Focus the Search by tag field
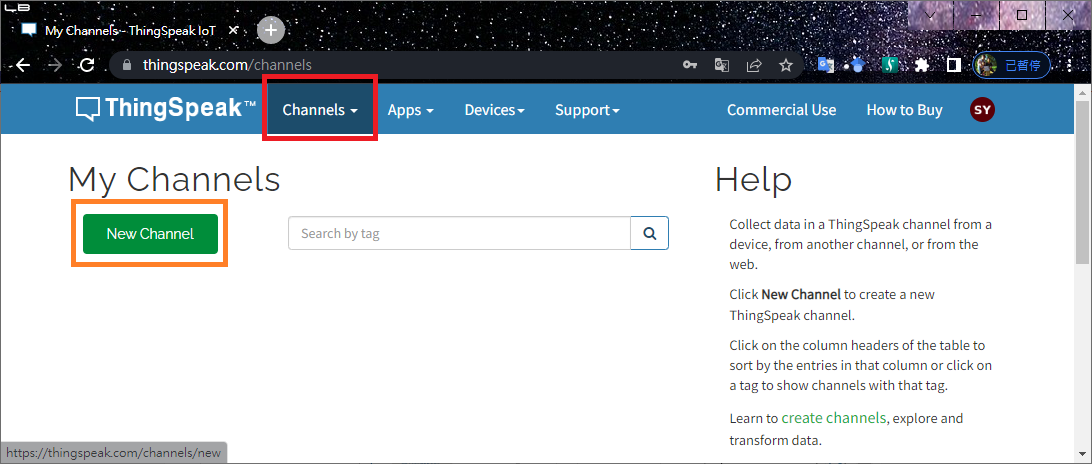1092x464 pixels. click(459, 233)
